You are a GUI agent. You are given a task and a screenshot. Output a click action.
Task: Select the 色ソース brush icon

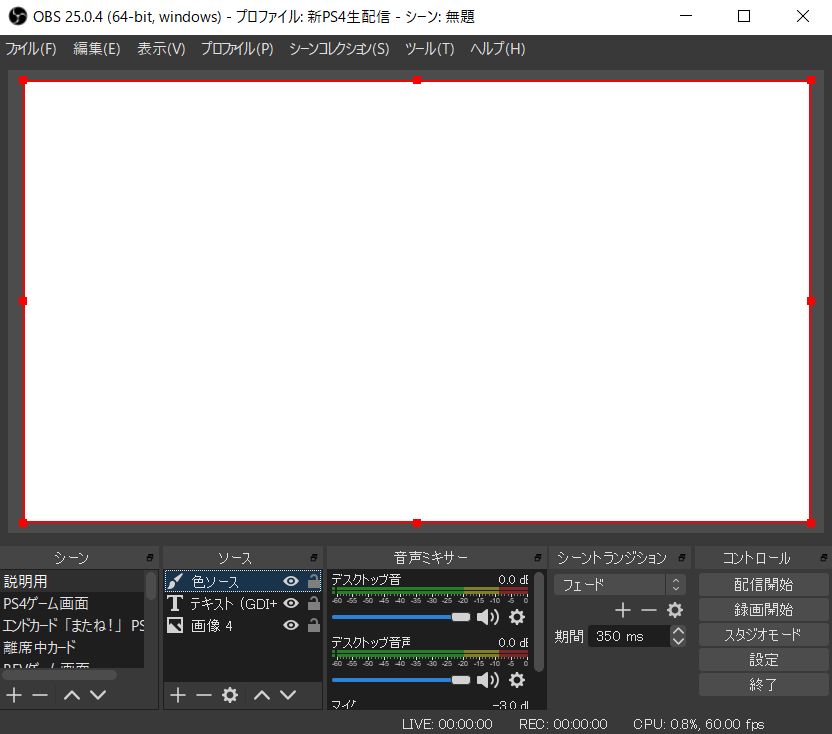point(175,581)
